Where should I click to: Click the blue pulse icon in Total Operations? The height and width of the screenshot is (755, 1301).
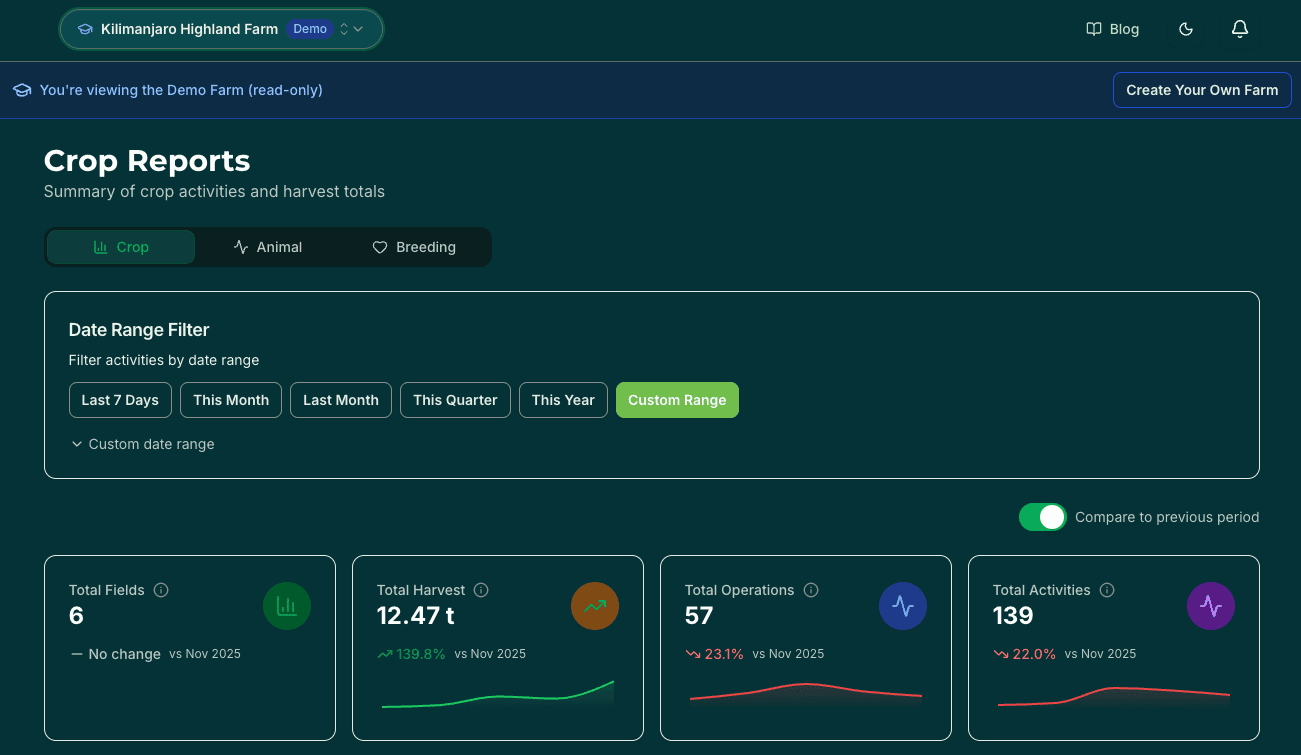(x=903, y=606)
